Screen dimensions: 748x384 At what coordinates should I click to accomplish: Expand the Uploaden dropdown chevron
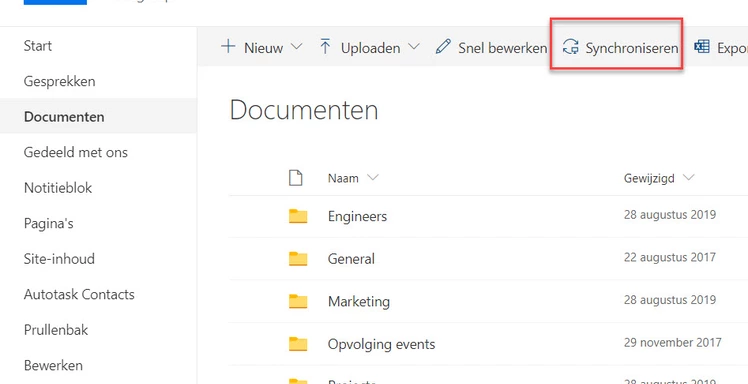414,47
